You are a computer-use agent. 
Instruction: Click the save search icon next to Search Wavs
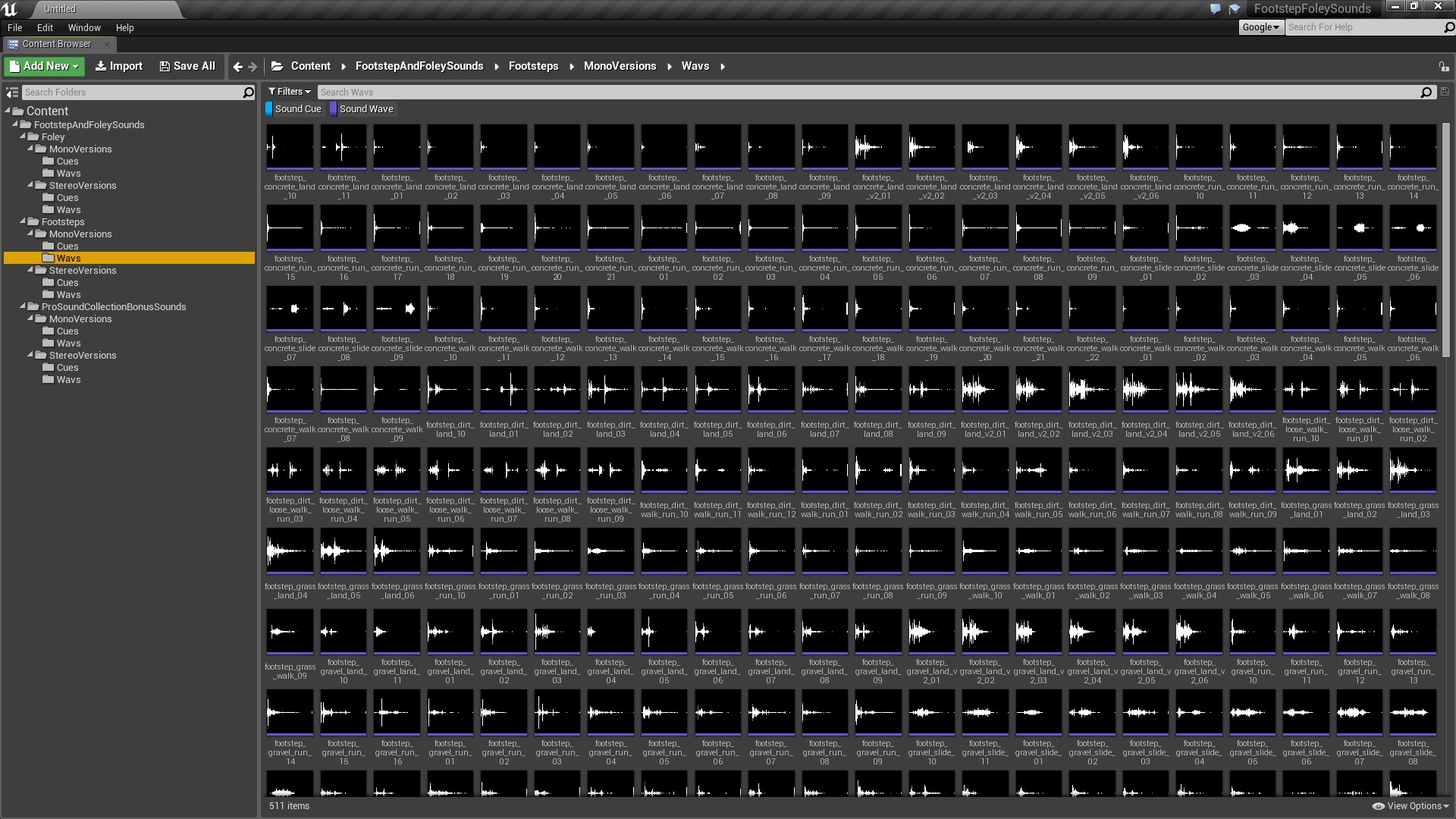1443,92
